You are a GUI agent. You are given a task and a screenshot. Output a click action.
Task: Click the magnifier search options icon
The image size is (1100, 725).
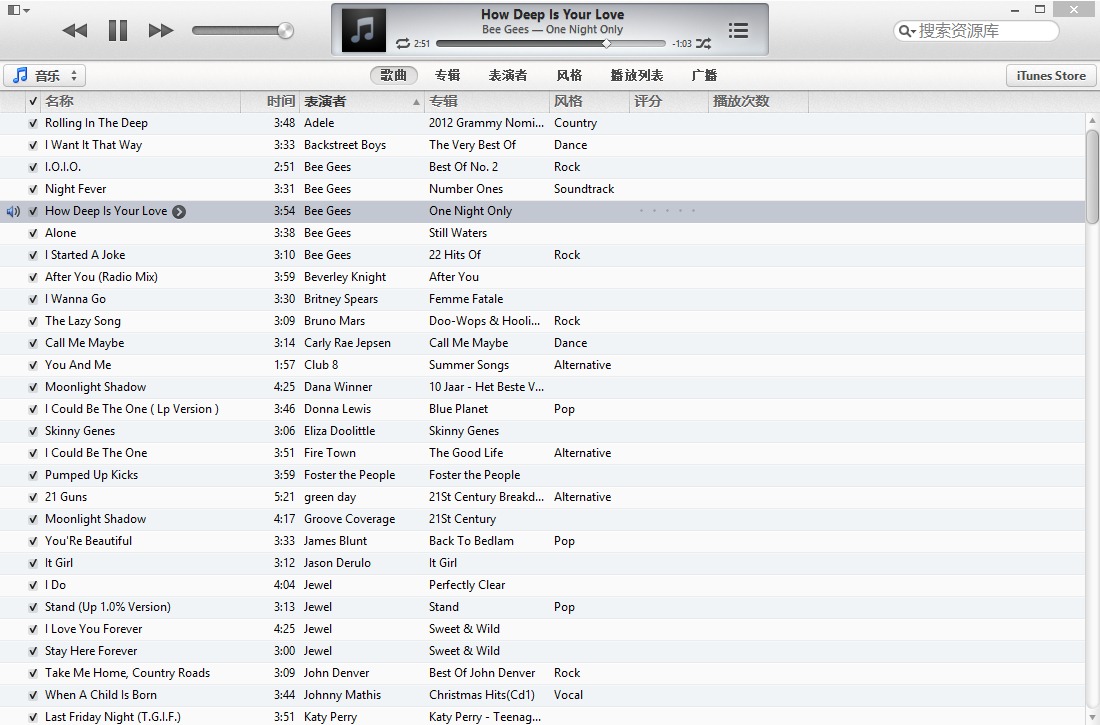point(906,31)
